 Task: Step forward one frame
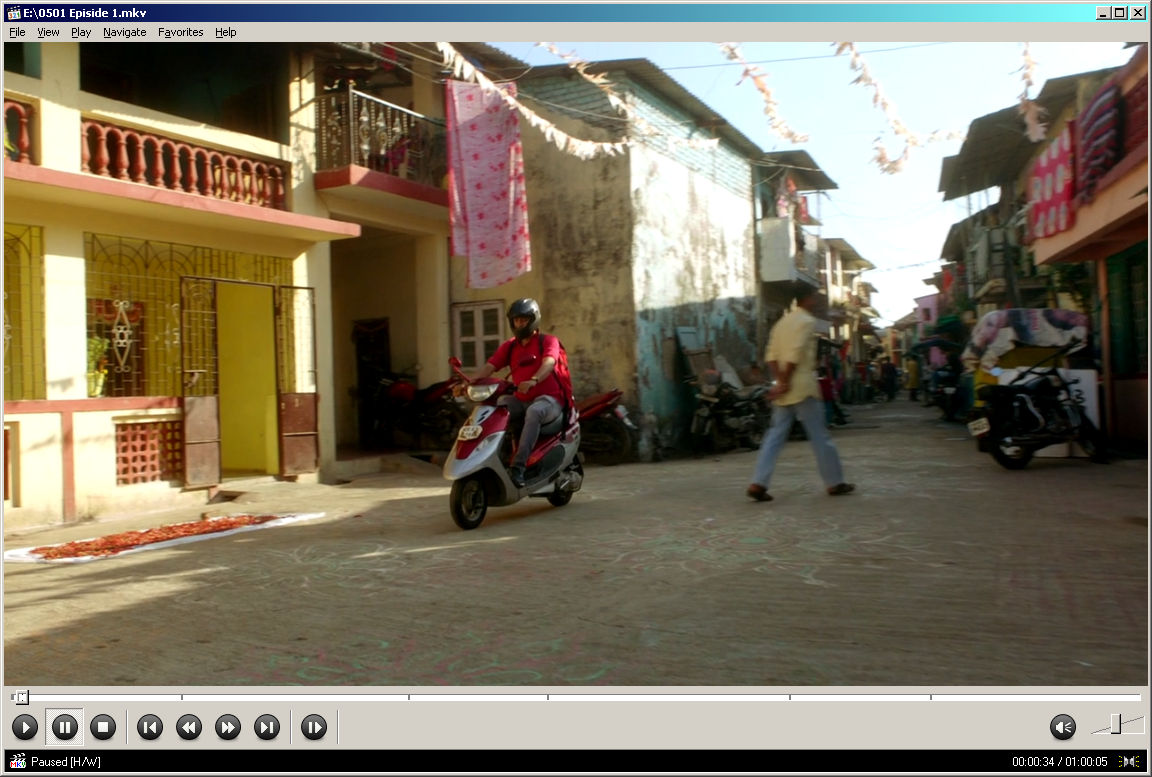[x=314, y=727]
